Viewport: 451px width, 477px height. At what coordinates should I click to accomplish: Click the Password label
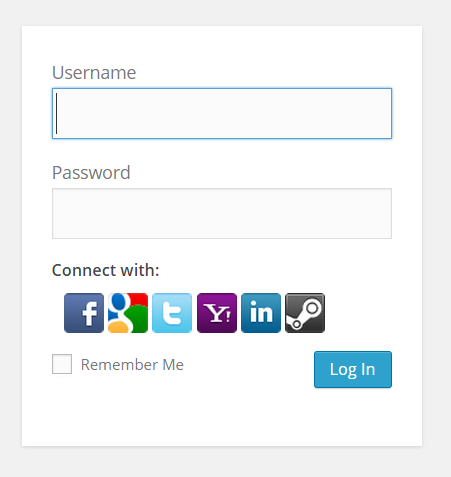pyautogui.click(x=91, y=173)
